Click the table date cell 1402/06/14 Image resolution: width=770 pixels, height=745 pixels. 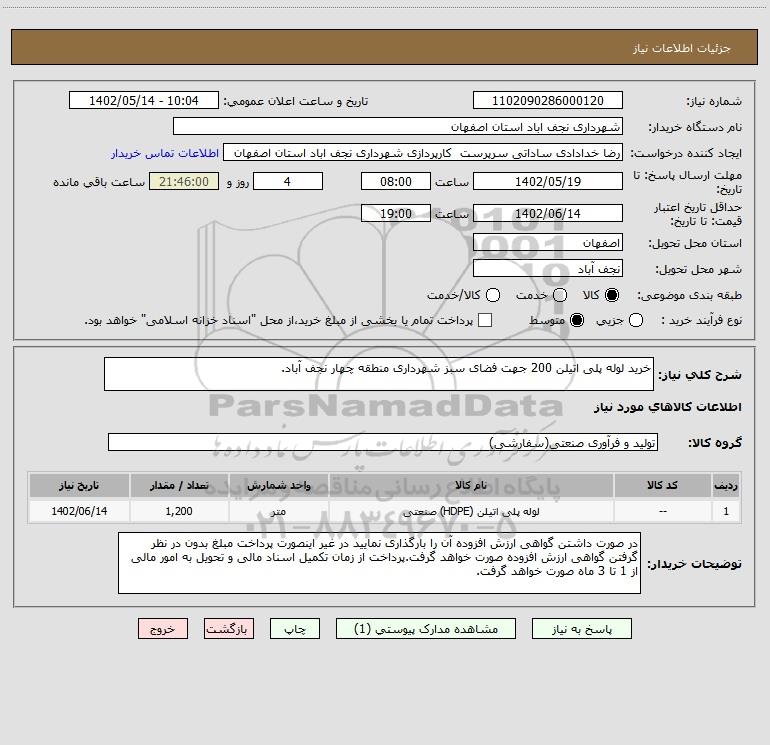79,511
